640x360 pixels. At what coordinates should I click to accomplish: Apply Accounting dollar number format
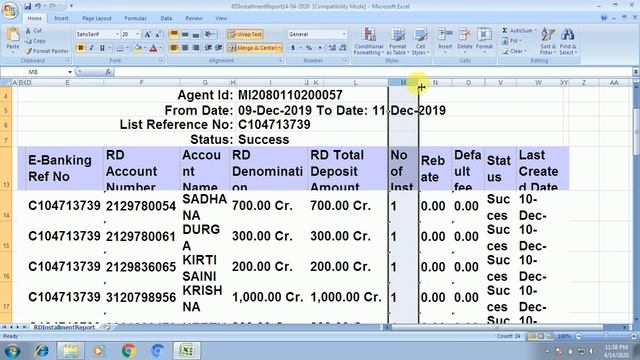[293, 48]
